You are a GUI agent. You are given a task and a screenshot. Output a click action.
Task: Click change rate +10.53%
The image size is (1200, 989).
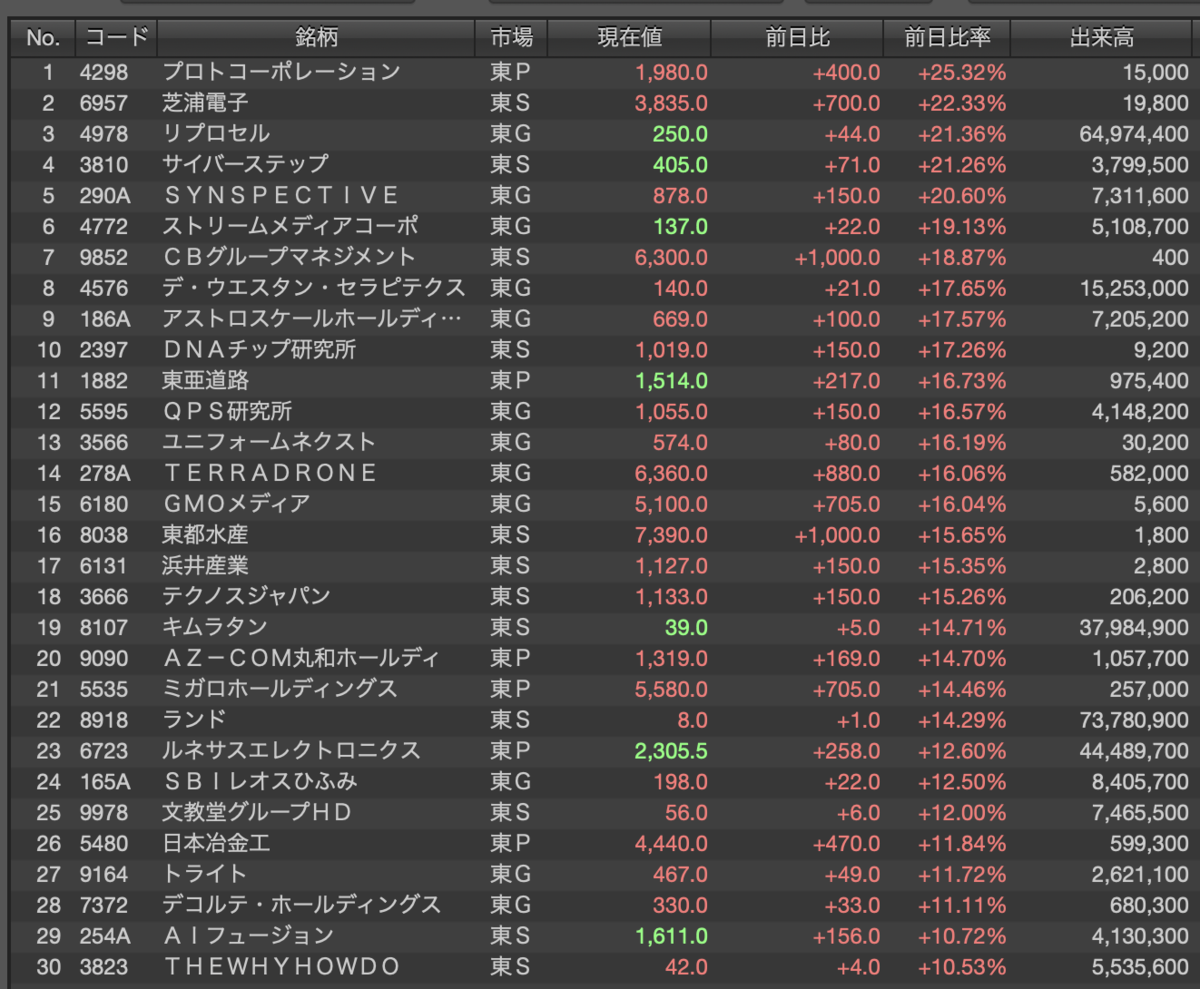pyautogui.click(x=962, y=967)
